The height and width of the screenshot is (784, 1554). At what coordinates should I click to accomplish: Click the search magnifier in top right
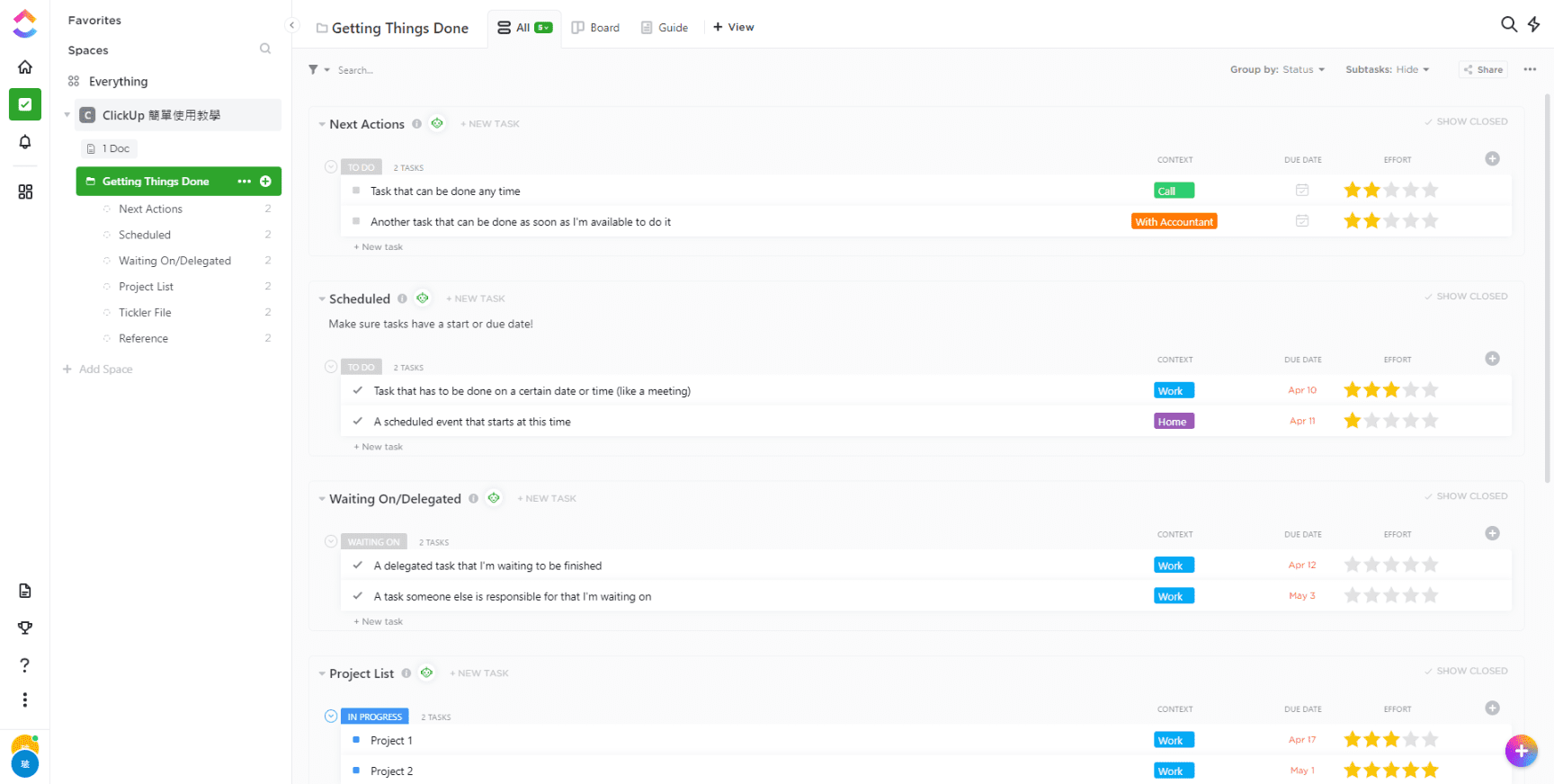click(x=1508, y=24)
